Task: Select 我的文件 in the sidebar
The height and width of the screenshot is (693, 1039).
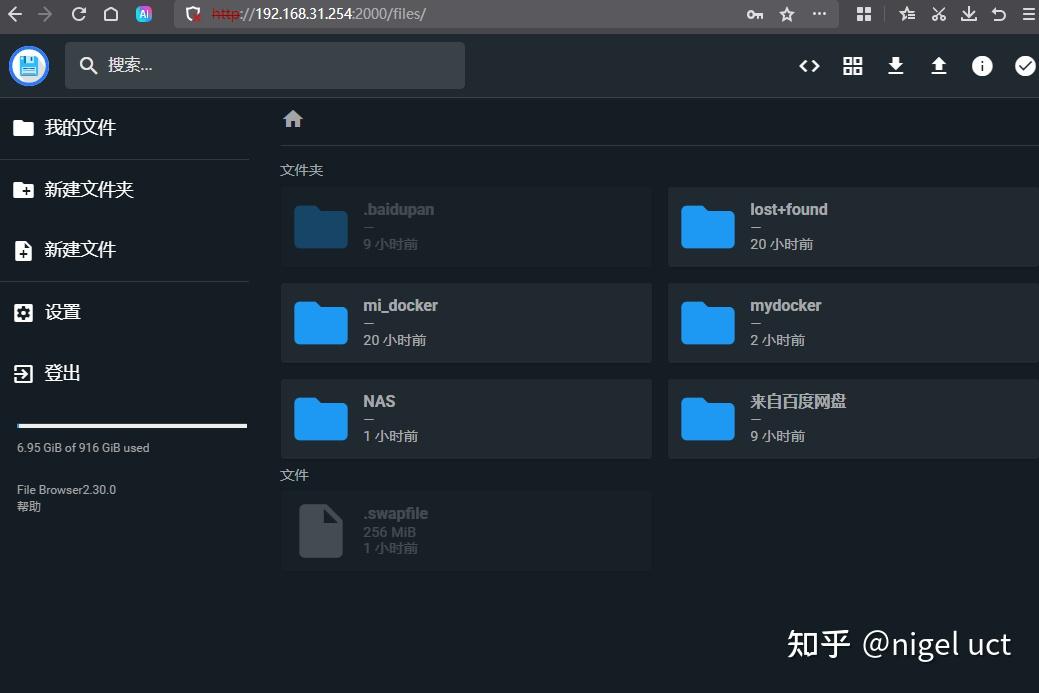Action: click(79, 127)
